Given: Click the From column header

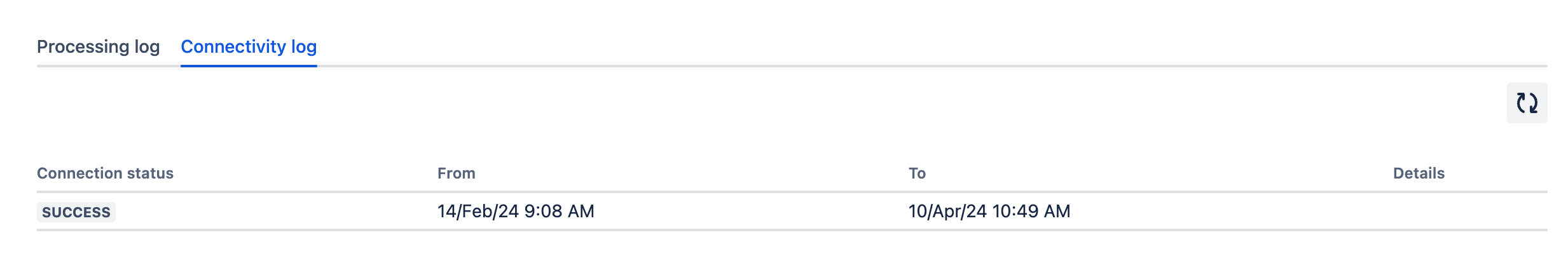Looking at the screenshot, I should click(x=457, y=173).
